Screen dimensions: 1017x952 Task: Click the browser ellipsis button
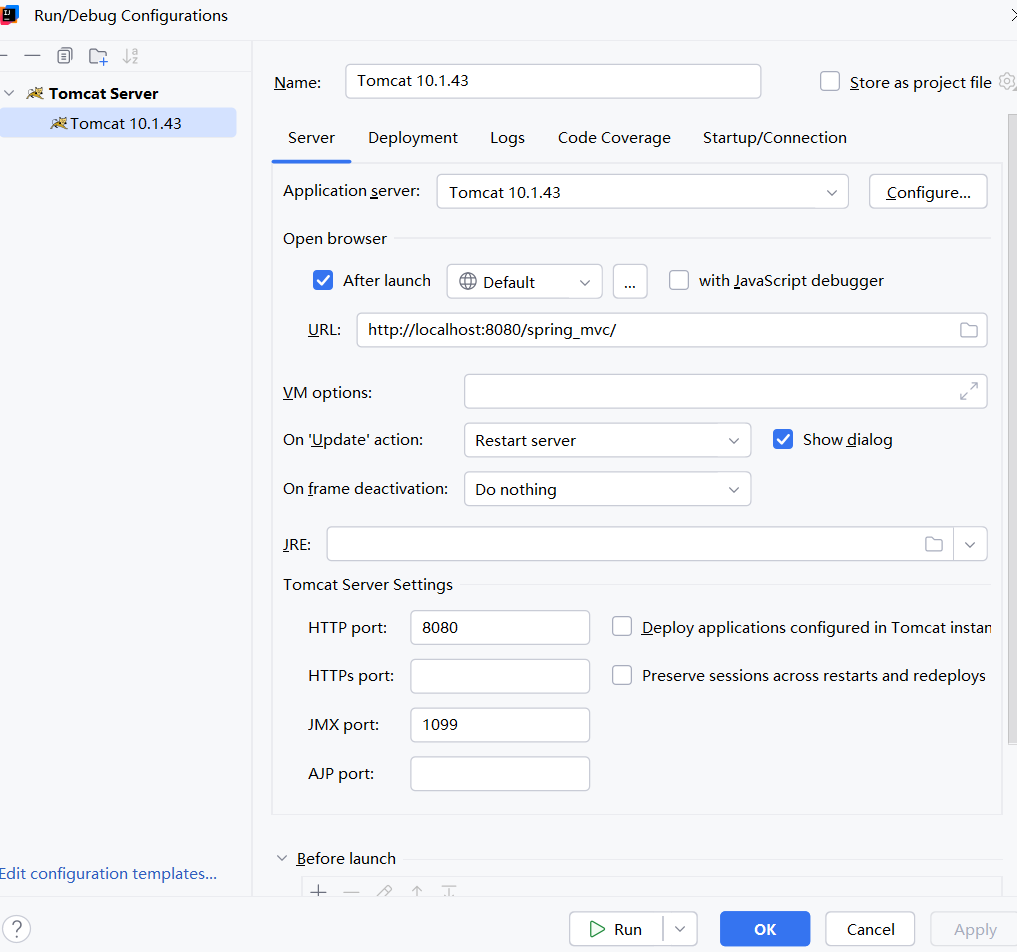(x=630, y=281)
